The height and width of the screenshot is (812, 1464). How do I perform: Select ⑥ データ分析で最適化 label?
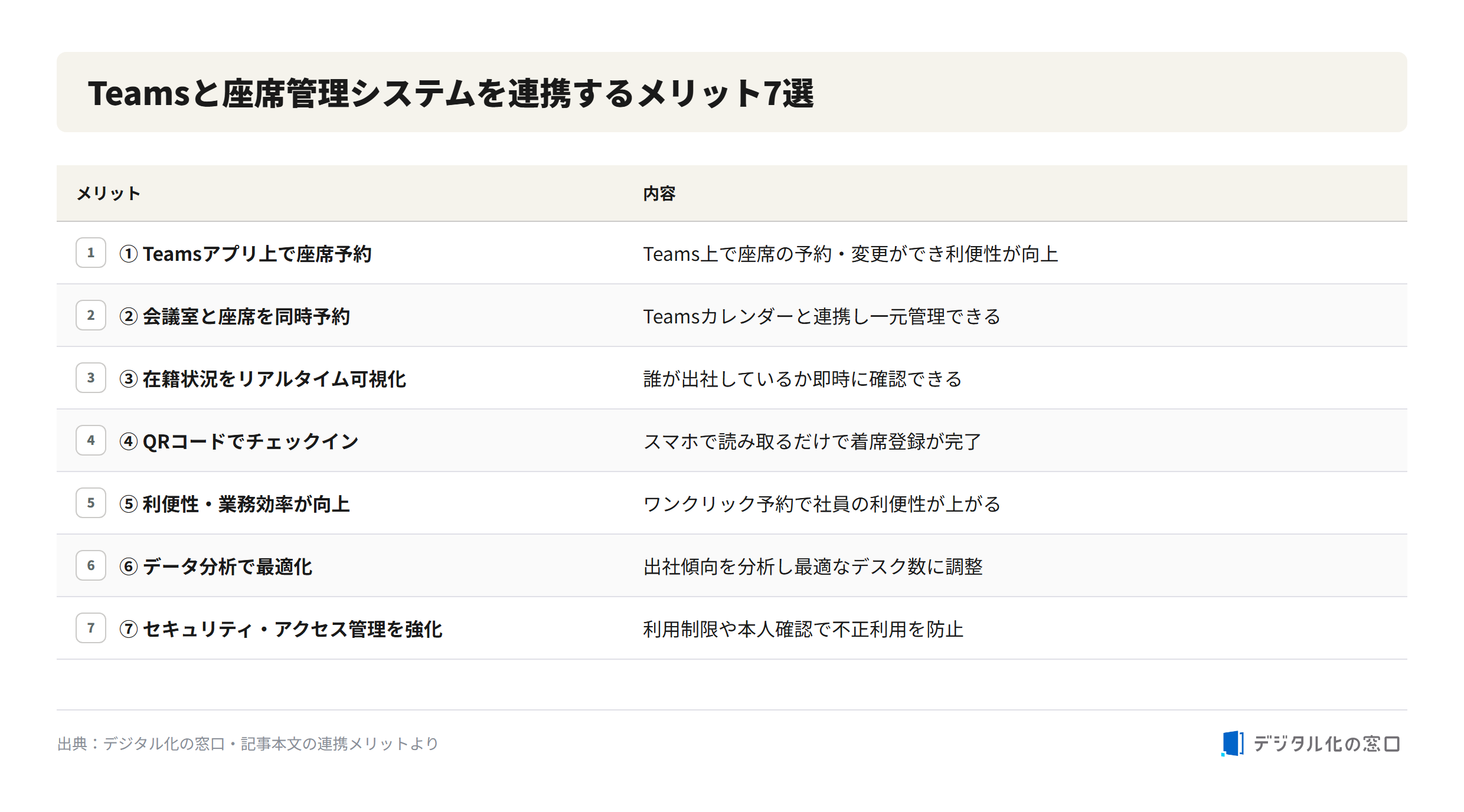coord(216,567)
